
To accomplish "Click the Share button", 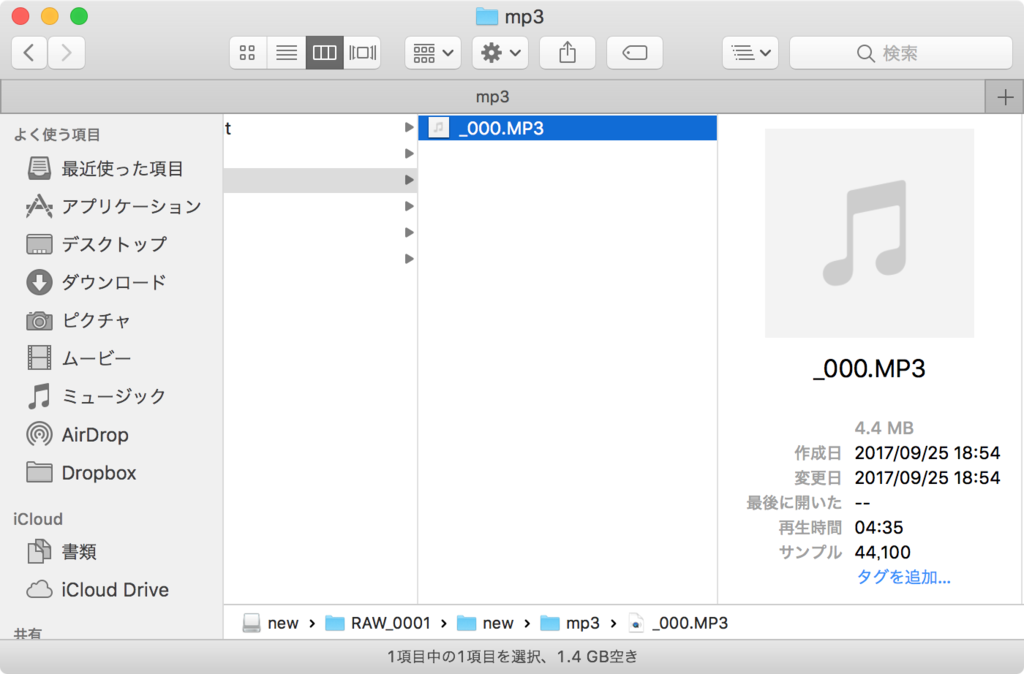I will [568, 52].
